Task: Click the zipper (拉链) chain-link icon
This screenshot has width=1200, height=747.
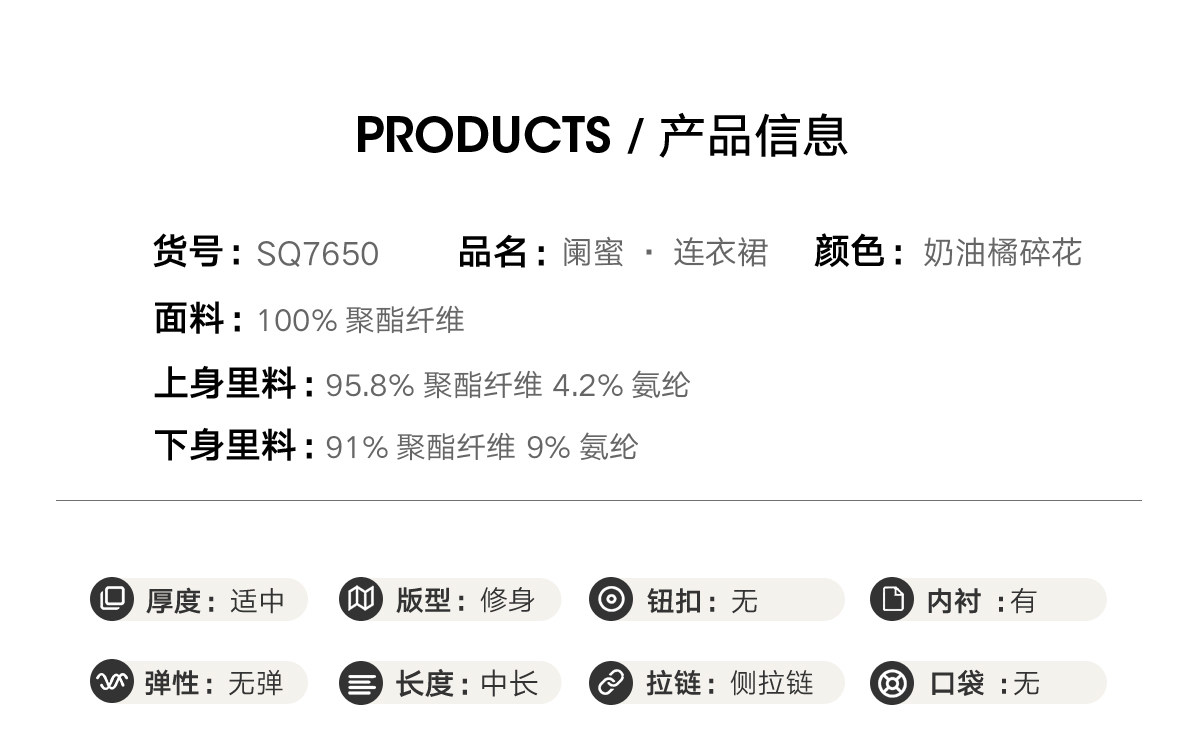Action: [610, 683]
